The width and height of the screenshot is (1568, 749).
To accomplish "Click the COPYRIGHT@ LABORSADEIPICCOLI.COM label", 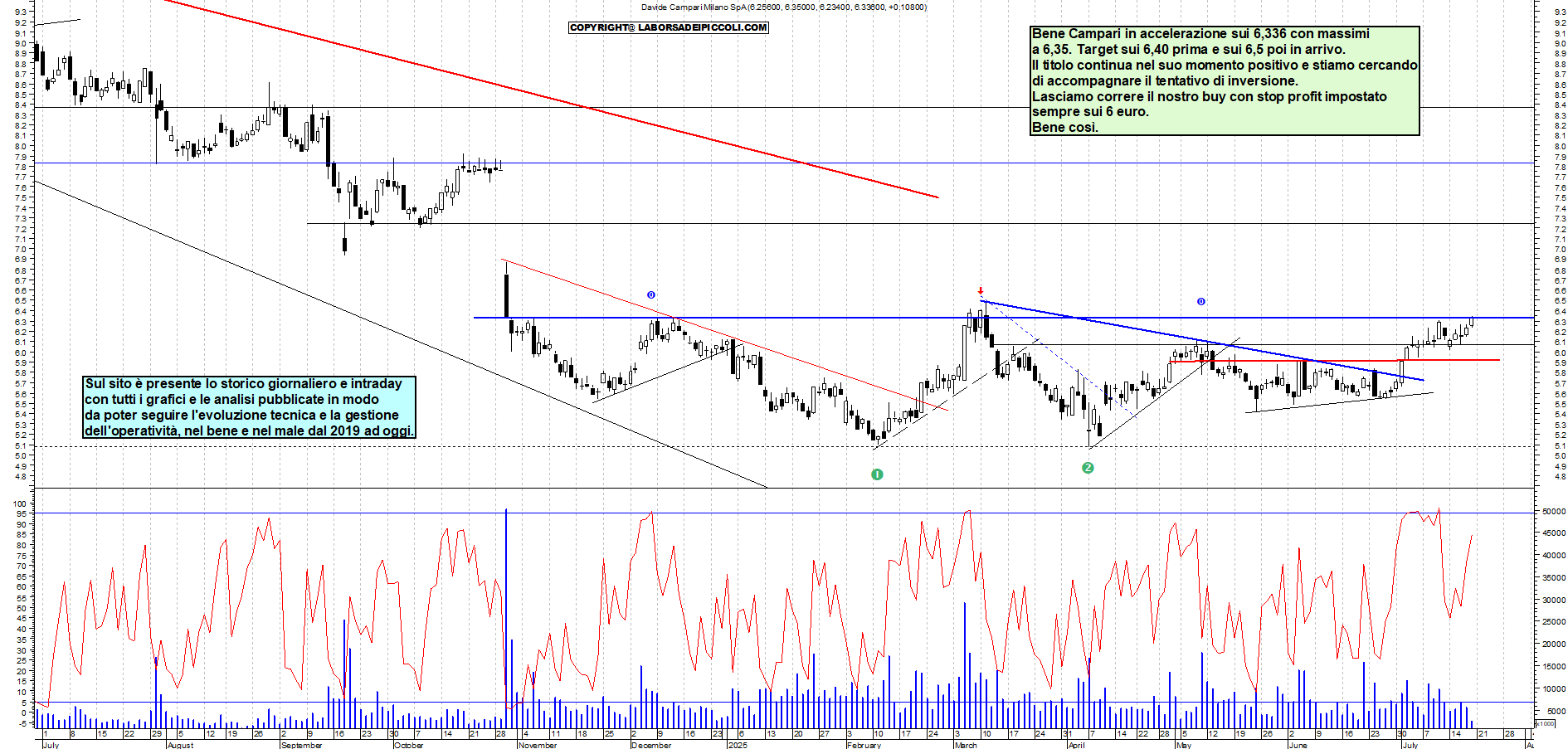I will [669, 27].
